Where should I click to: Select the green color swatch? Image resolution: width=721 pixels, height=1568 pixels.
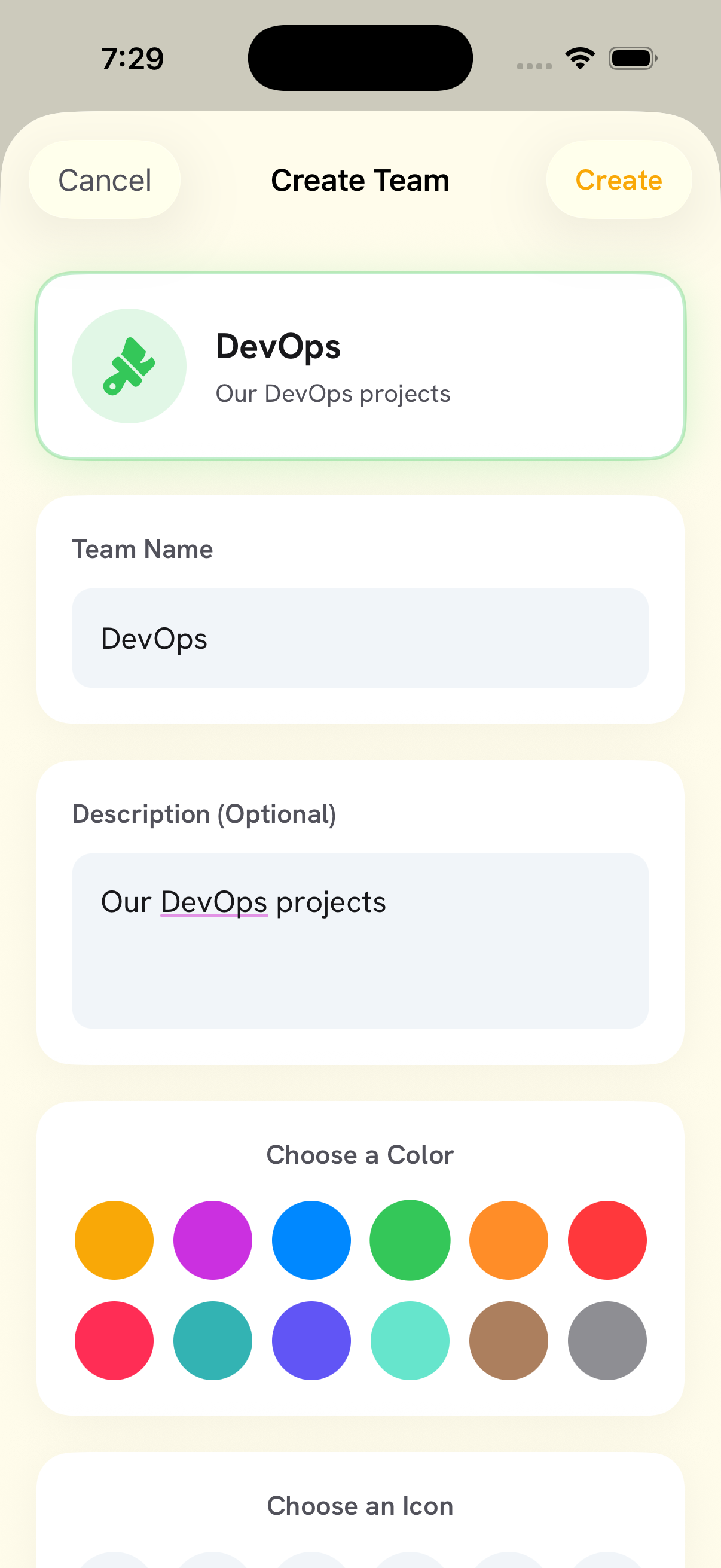point(410,1240)
